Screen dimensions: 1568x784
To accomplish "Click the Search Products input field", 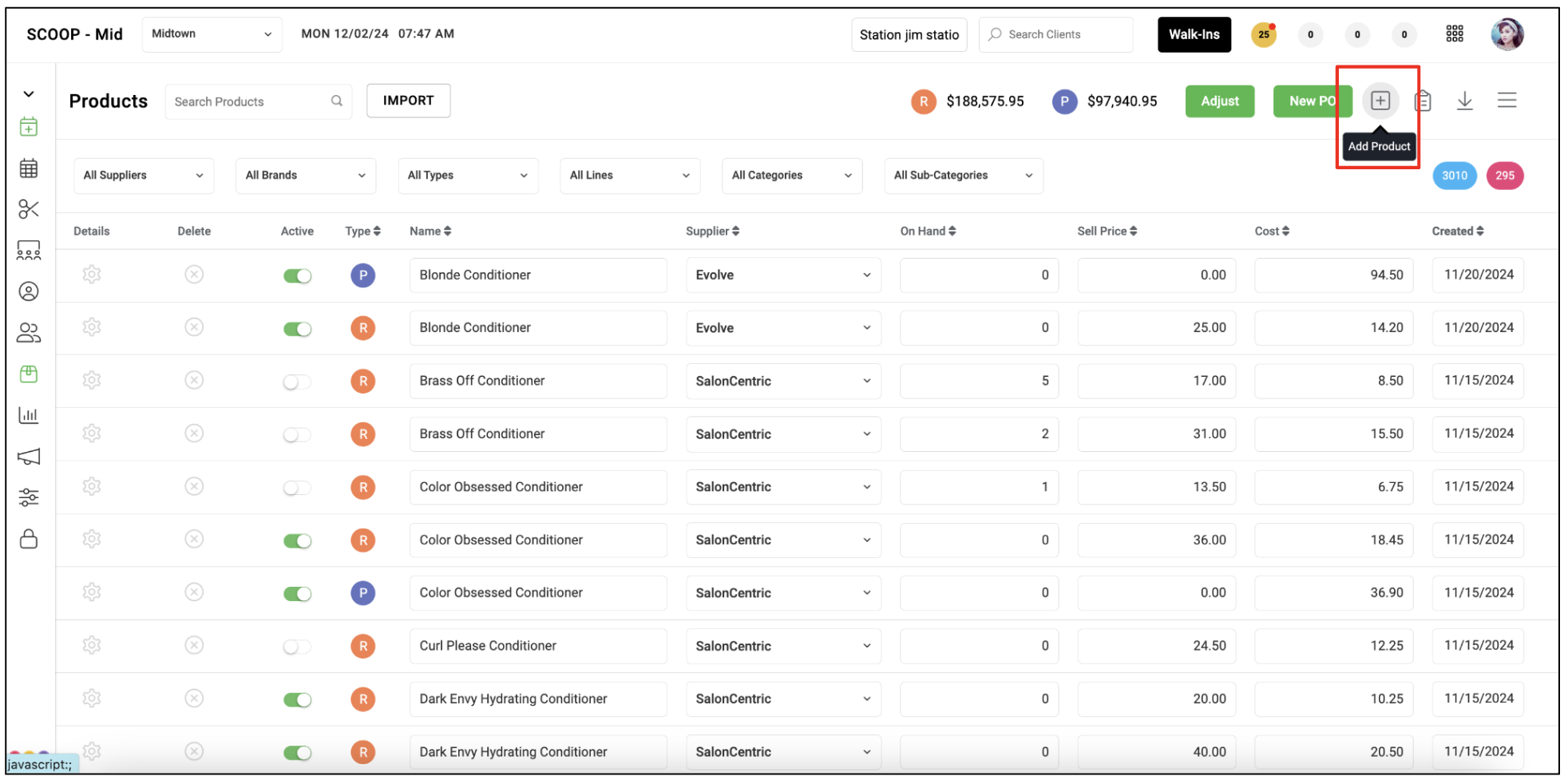I will (x=258, y=101).
